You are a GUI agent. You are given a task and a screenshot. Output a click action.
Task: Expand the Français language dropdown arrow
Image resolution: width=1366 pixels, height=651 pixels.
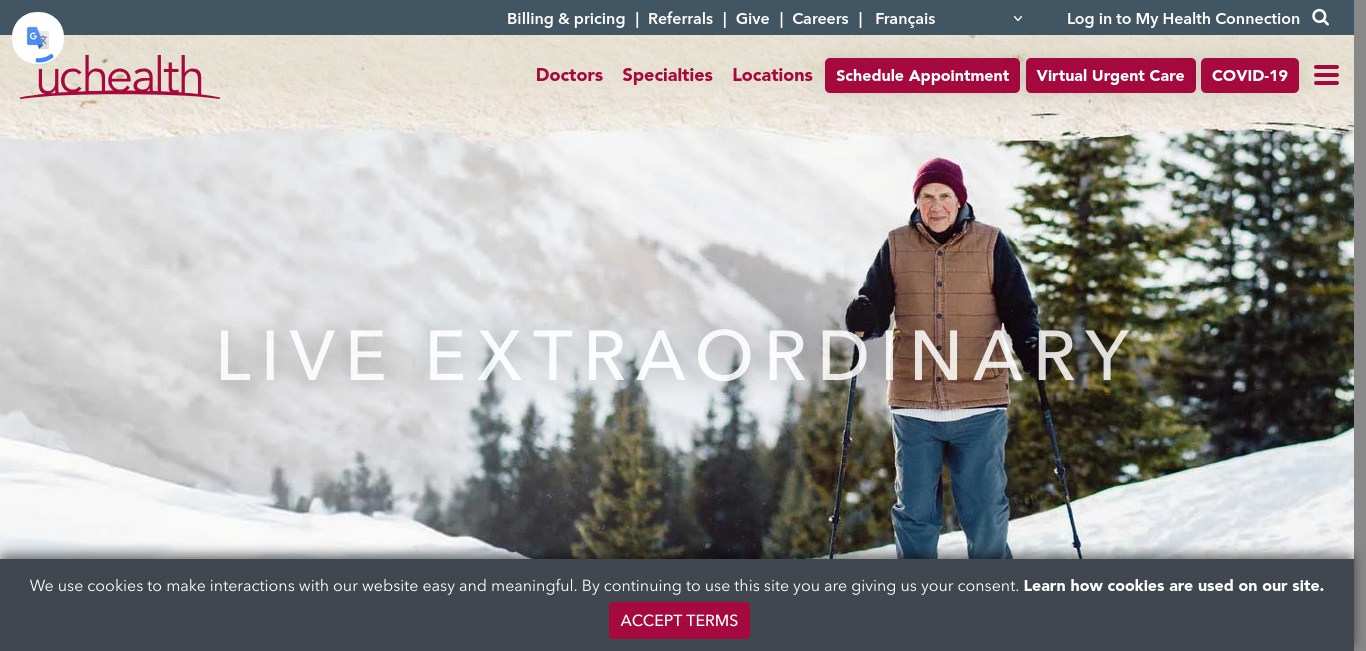[x=1018, y=19]
